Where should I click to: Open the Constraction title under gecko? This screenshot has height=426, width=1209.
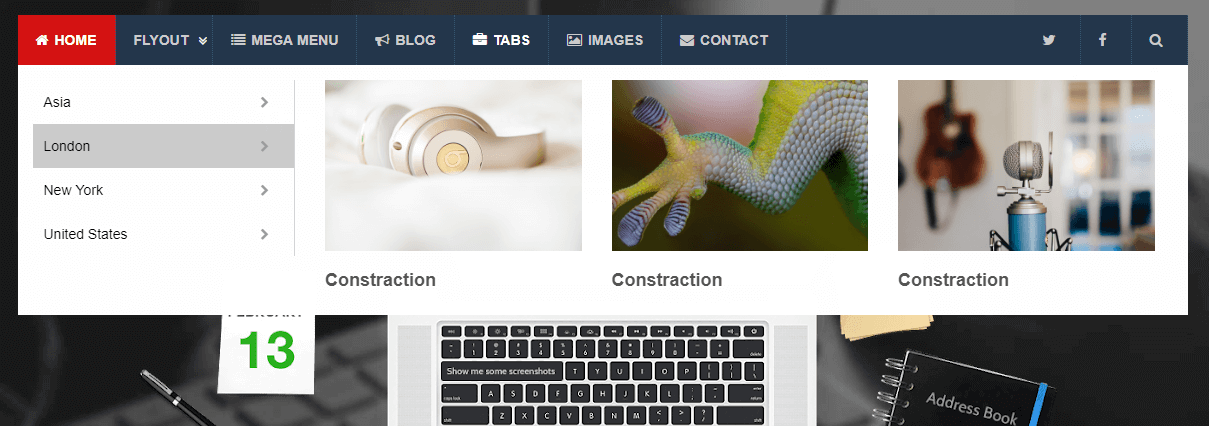(x=667, y=280)
